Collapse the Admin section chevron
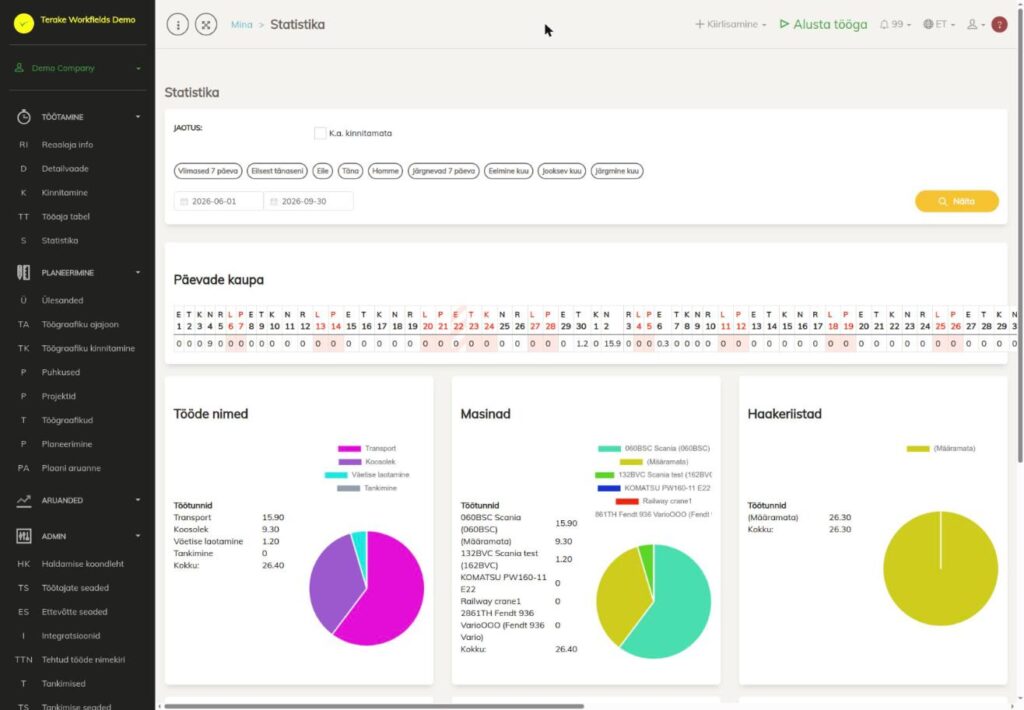 [138, 536]
